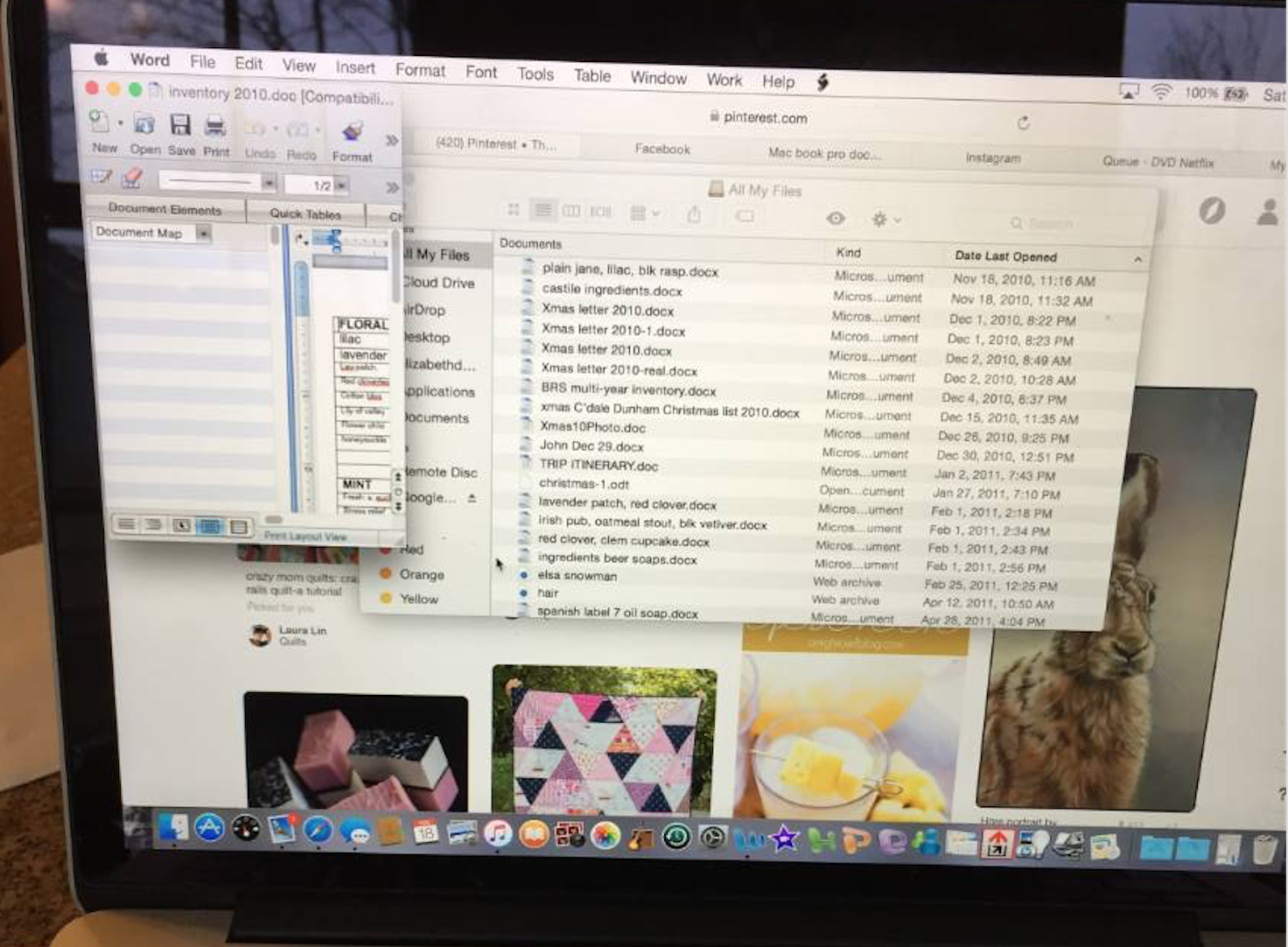The height and width of the screenshot is (947, 1288).
Task: Open the Document Map dropdown in Word
Action: pyautogui.click(x=203, y=234)
